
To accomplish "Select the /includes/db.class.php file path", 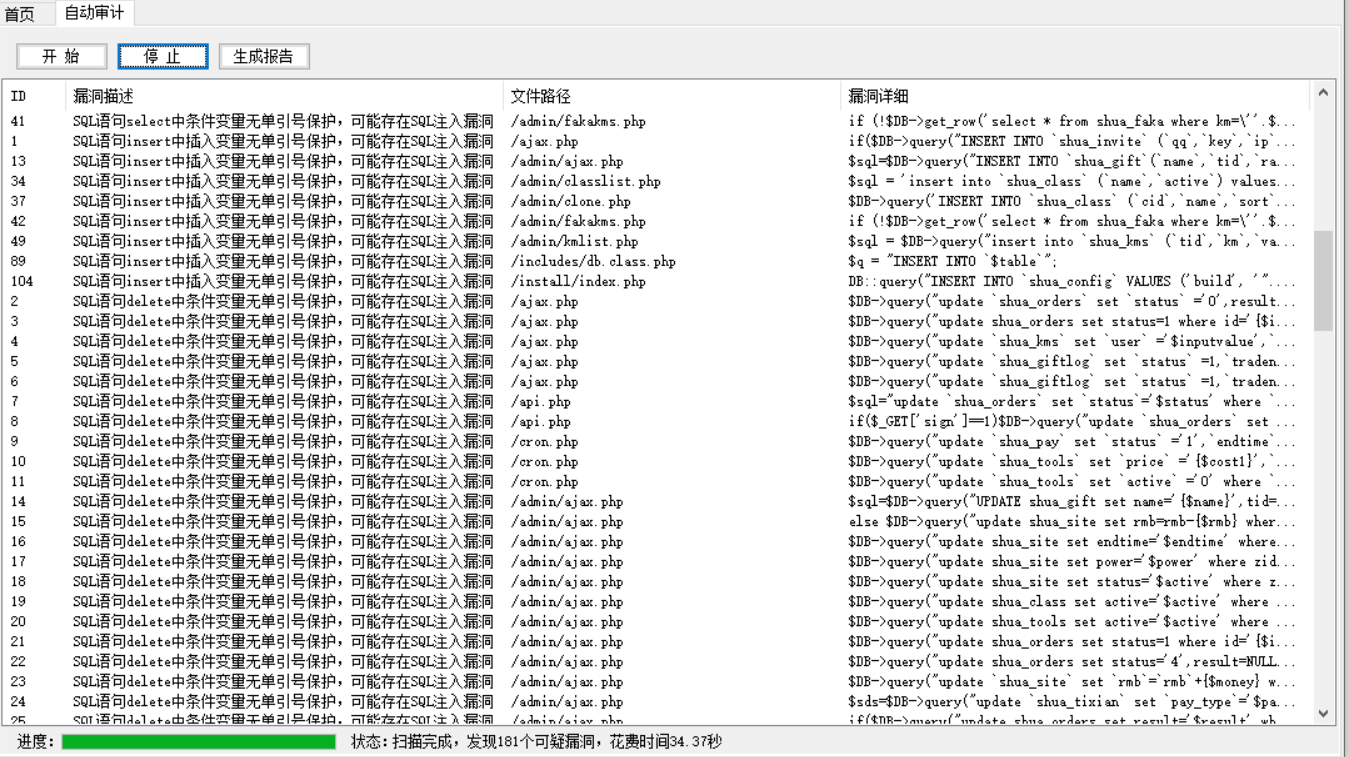I will click(x=593, y=261).
